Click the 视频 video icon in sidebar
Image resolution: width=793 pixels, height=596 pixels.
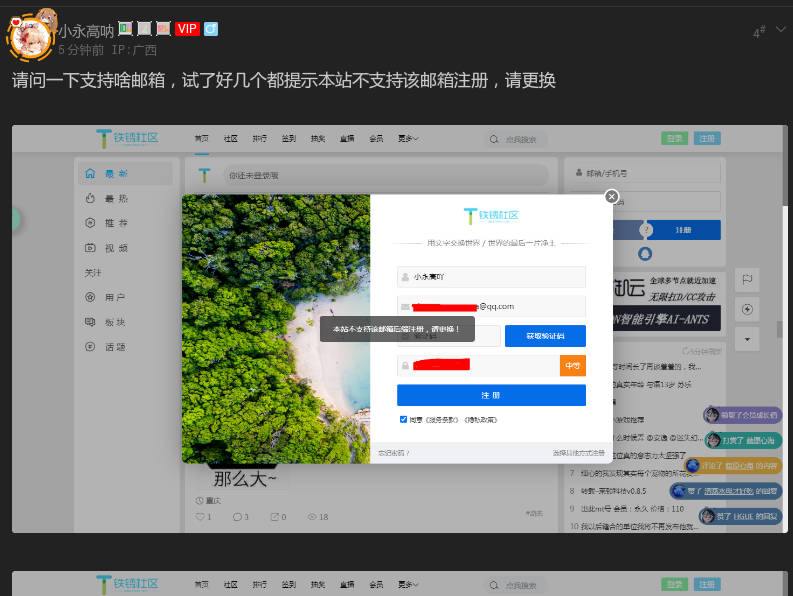point(90,247)
